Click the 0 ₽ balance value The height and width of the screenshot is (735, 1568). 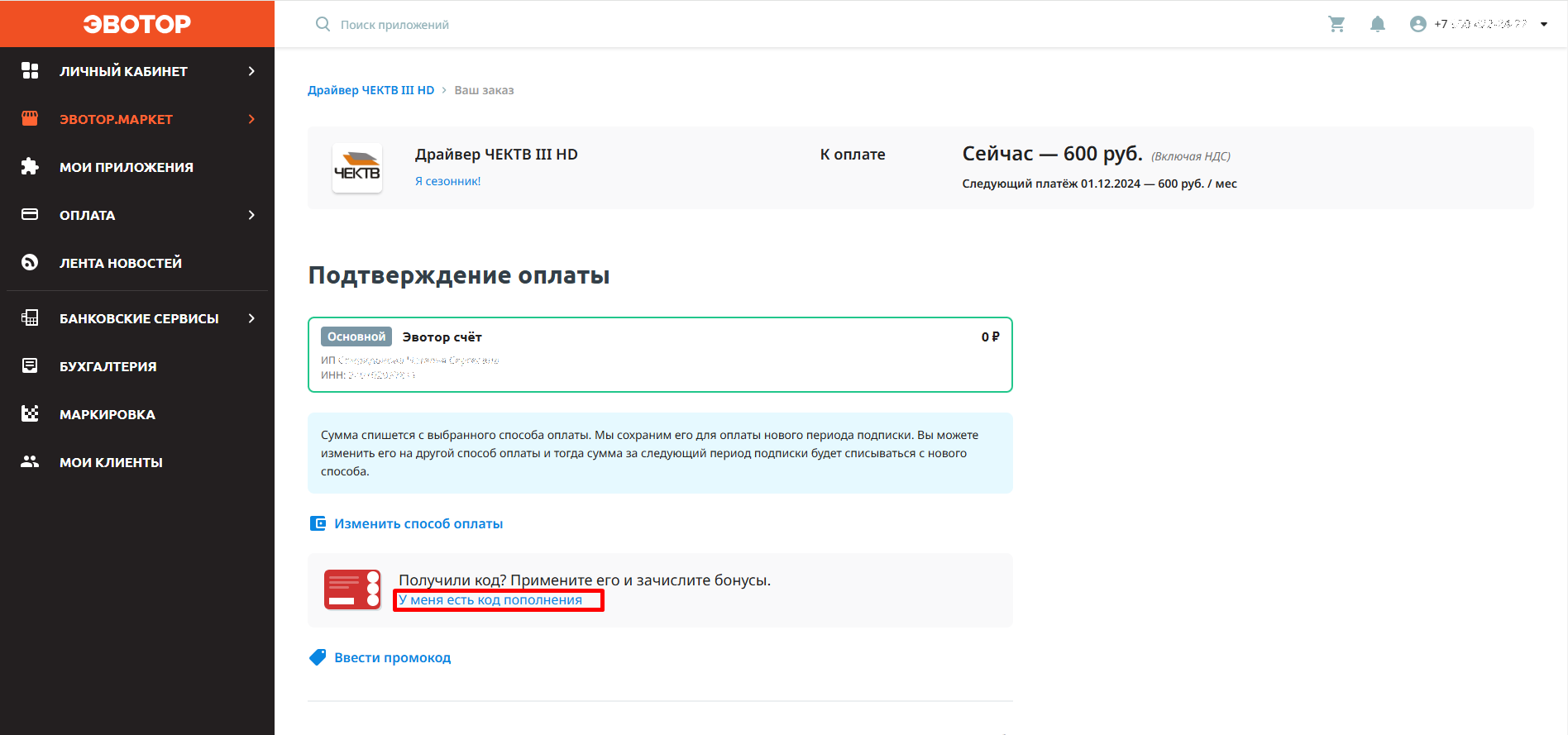click(990, 336)
